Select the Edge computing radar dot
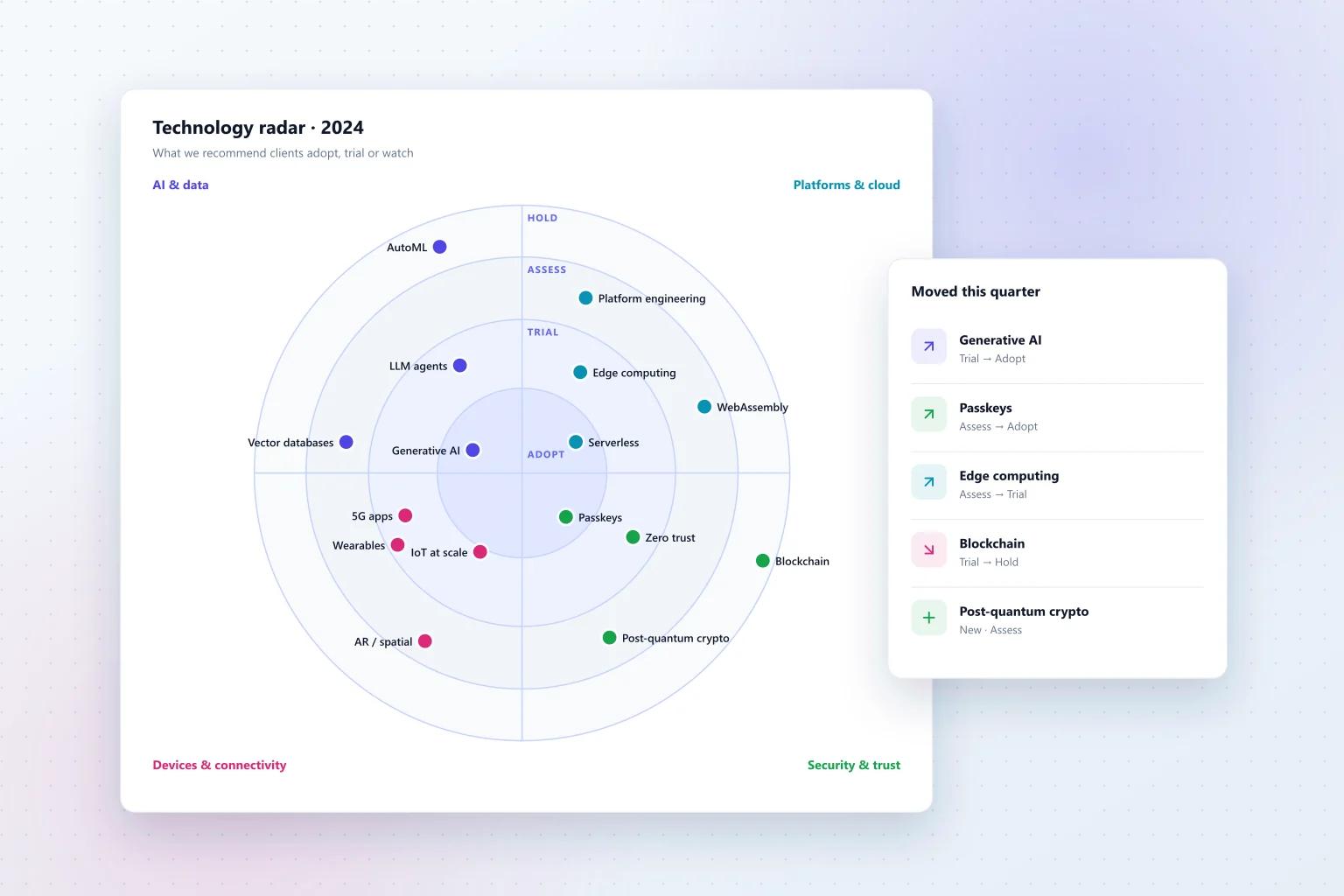Image resolution: width=1344 pixels, height=896 pixels. click(580, 372)
